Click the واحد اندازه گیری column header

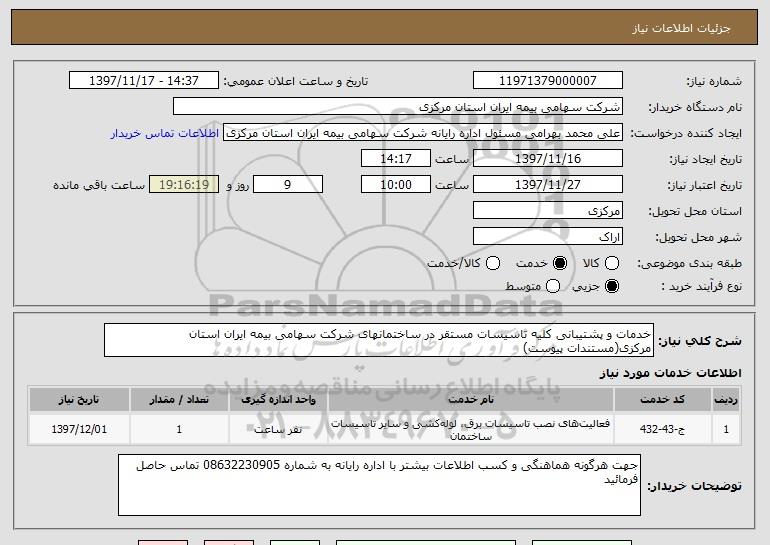(x=278, y=400)
